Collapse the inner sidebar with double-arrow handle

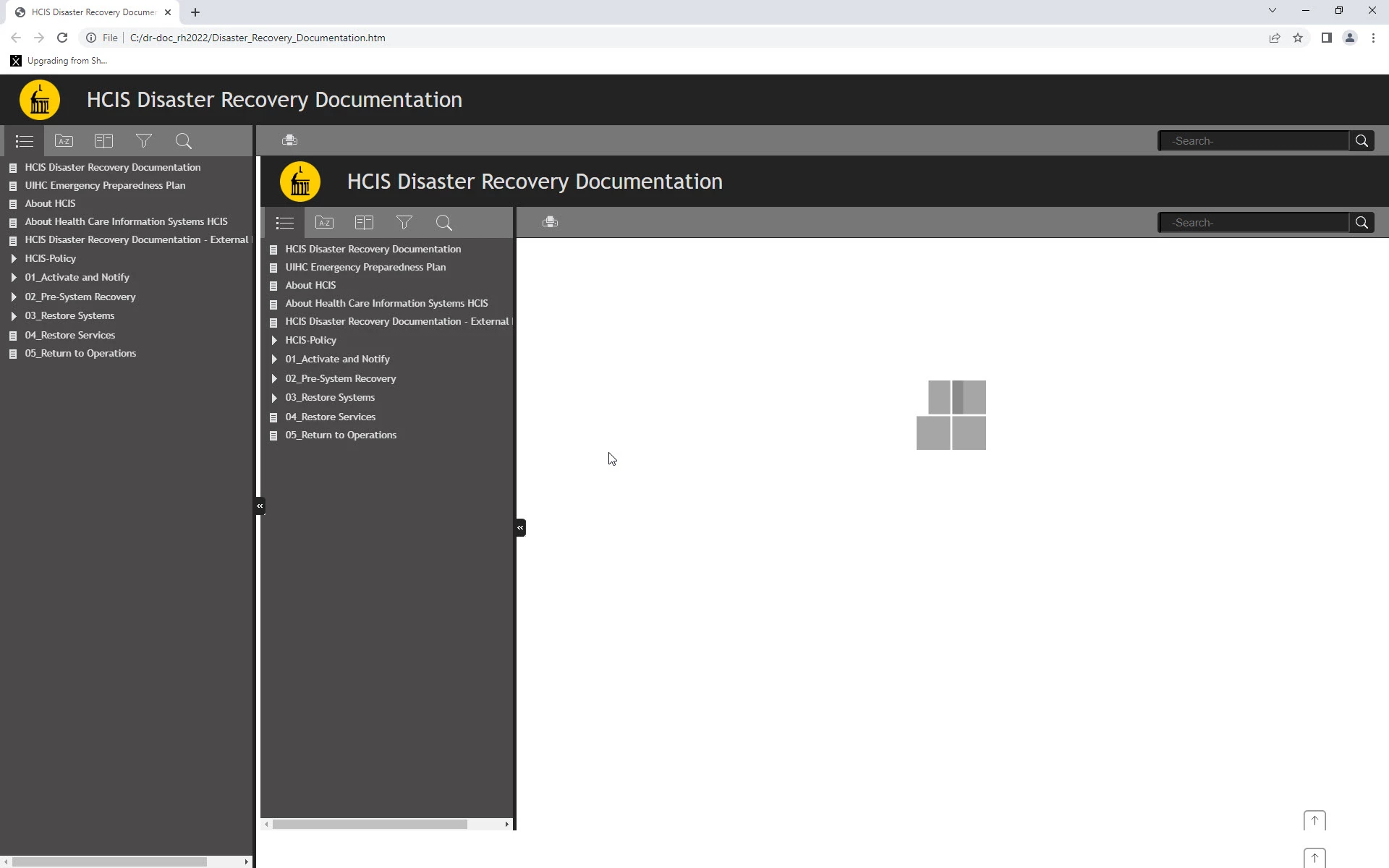click(520, 527)
